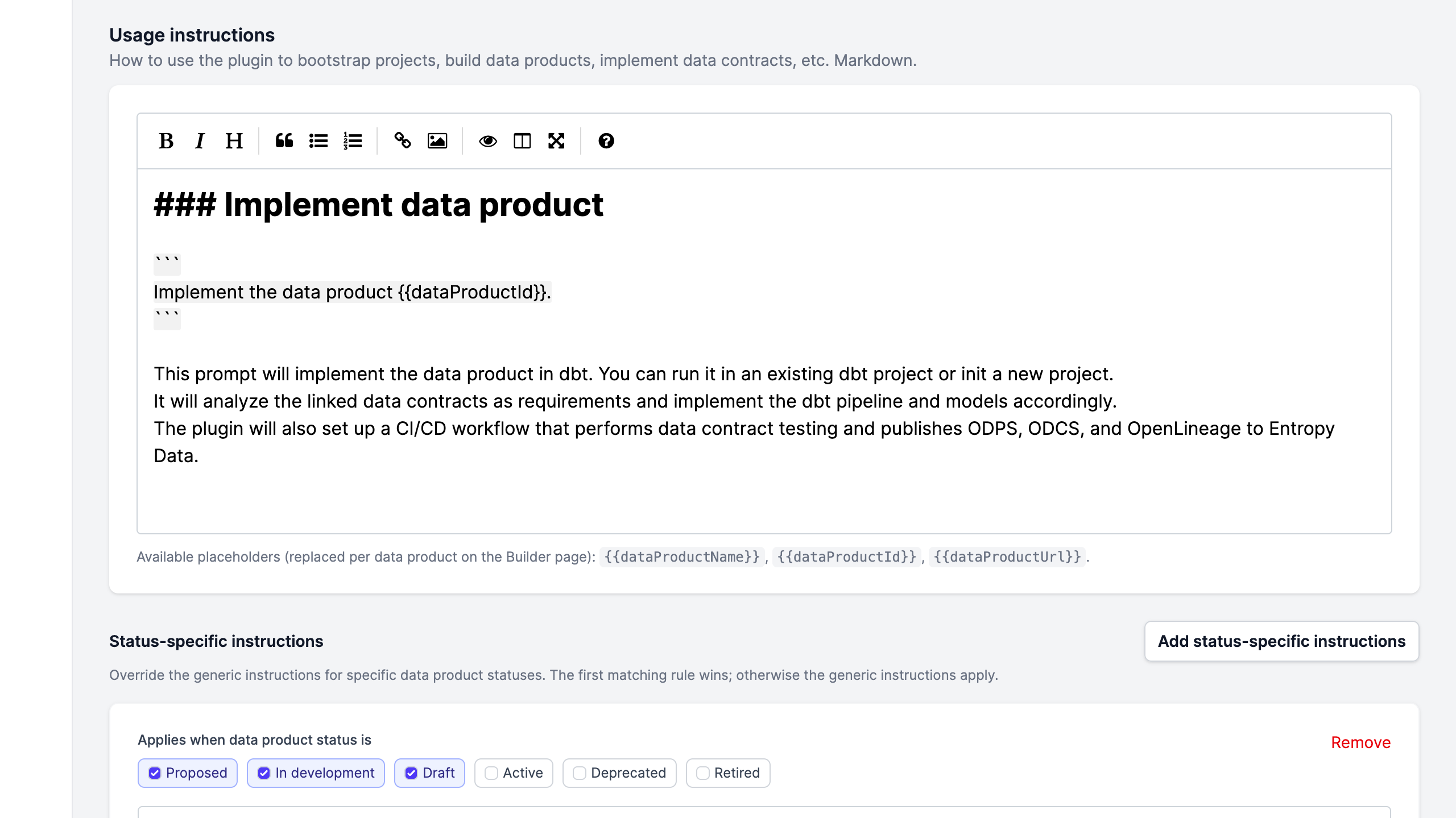
Task: Create a numbered list
Action: click(x=353, y=141)
